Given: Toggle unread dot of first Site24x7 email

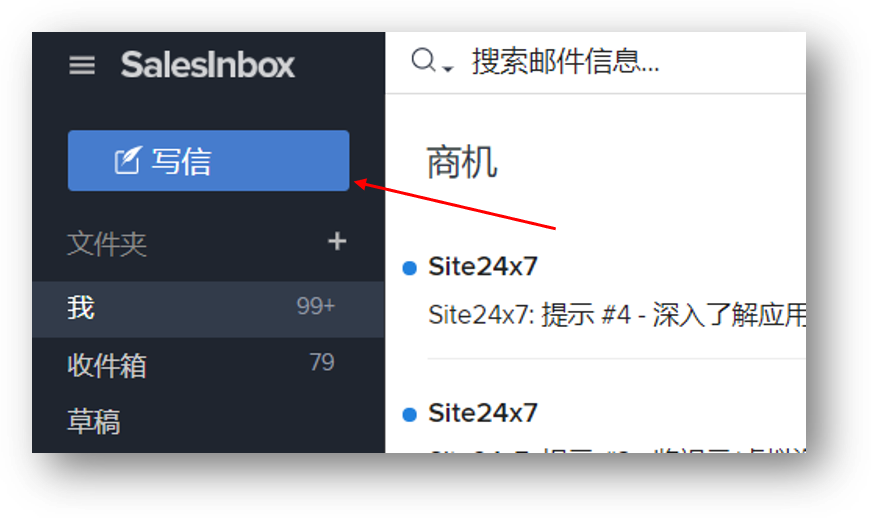Looking at the screenshot, I should click(409, 268).
